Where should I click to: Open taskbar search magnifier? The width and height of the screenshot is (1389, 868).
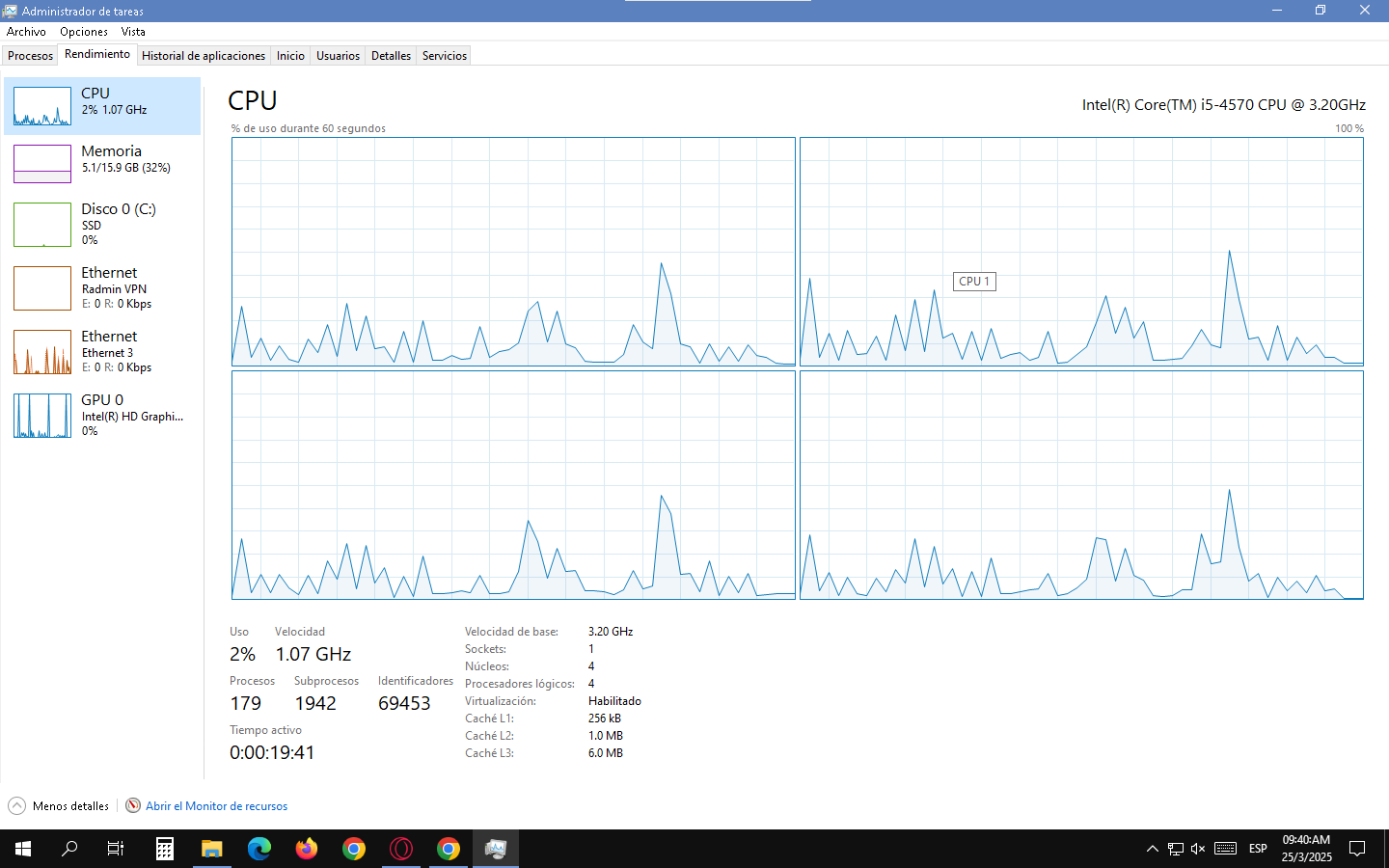coord(69,849)
